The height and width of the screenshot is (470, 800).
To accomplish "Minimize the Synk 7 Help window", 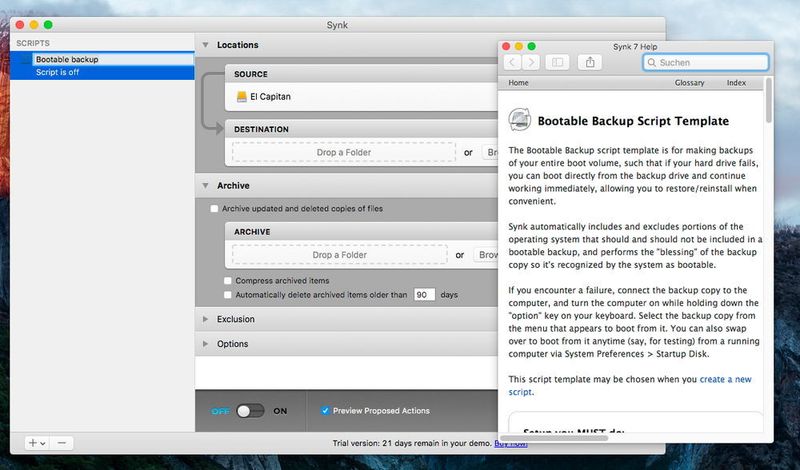I will pos(519,46).
